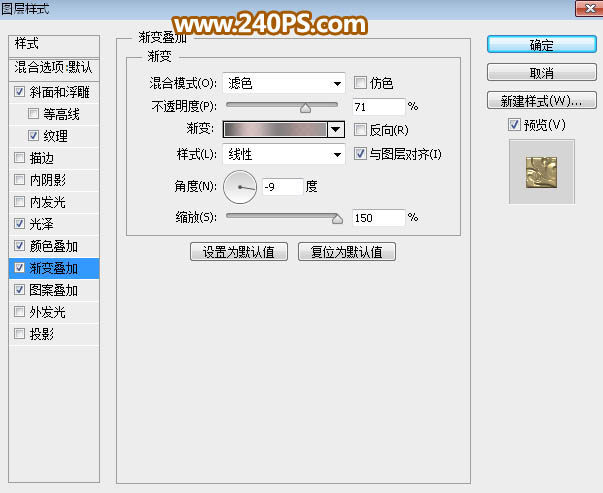Click the 确定 button

pos(542,45)
